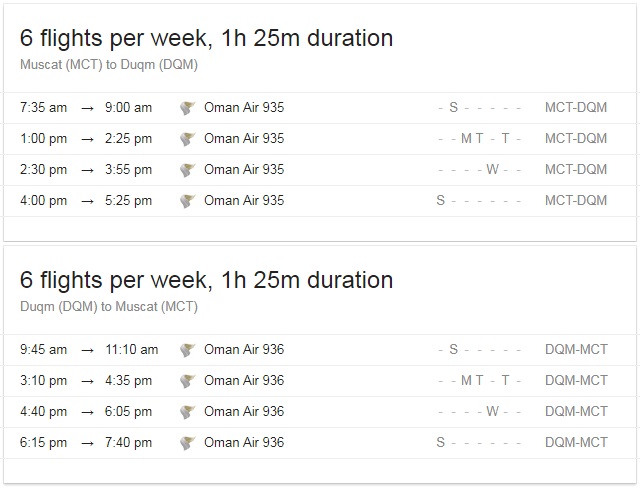Click the 9:00 am arrival time
This screenshot has width=641, height=488.
[128, 107]
